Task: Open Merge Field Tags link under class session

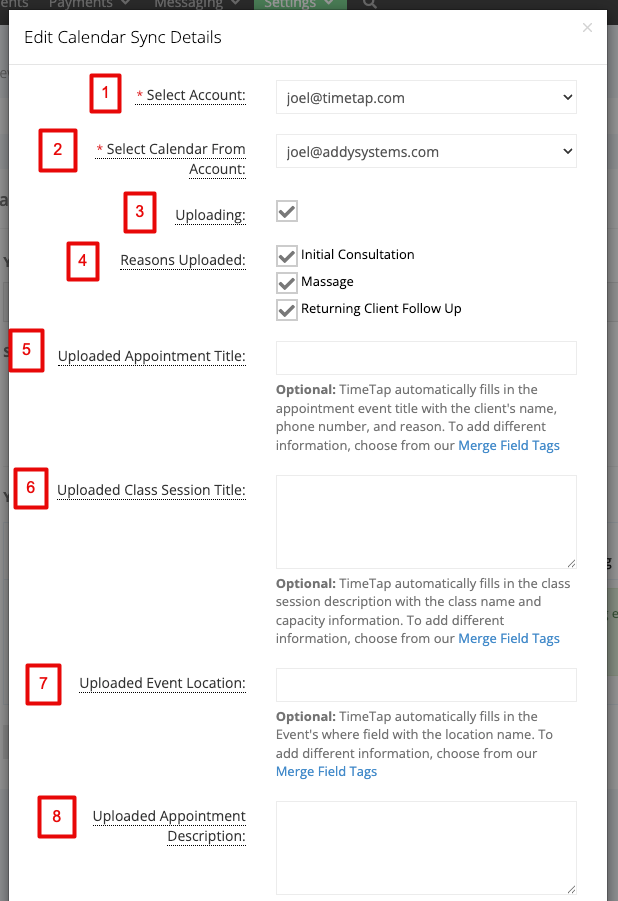Action: [509, 638]
